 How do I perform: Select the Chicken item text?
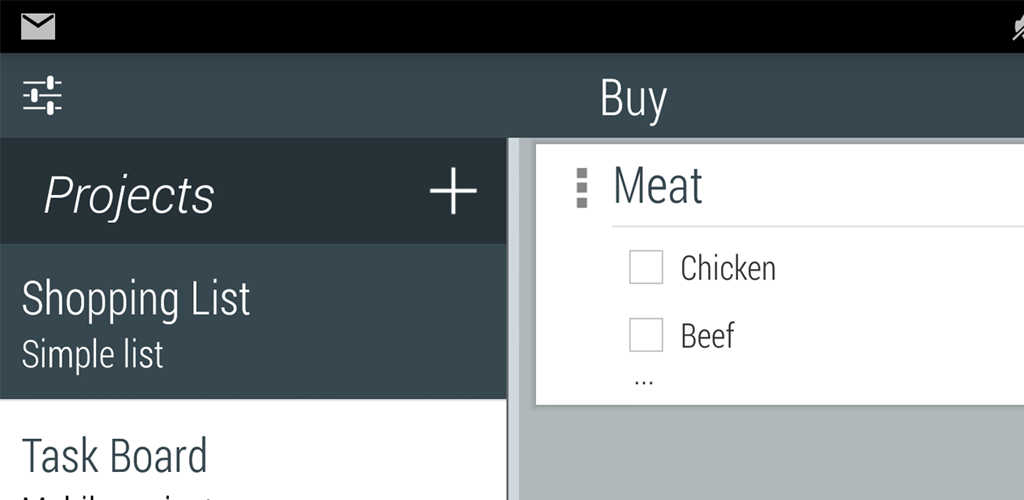point(728,268)
